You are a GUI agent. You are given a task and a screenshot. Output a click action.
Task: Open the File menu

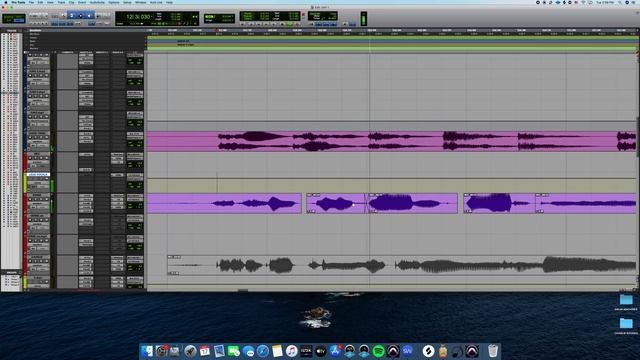click(x=31, y=2)
